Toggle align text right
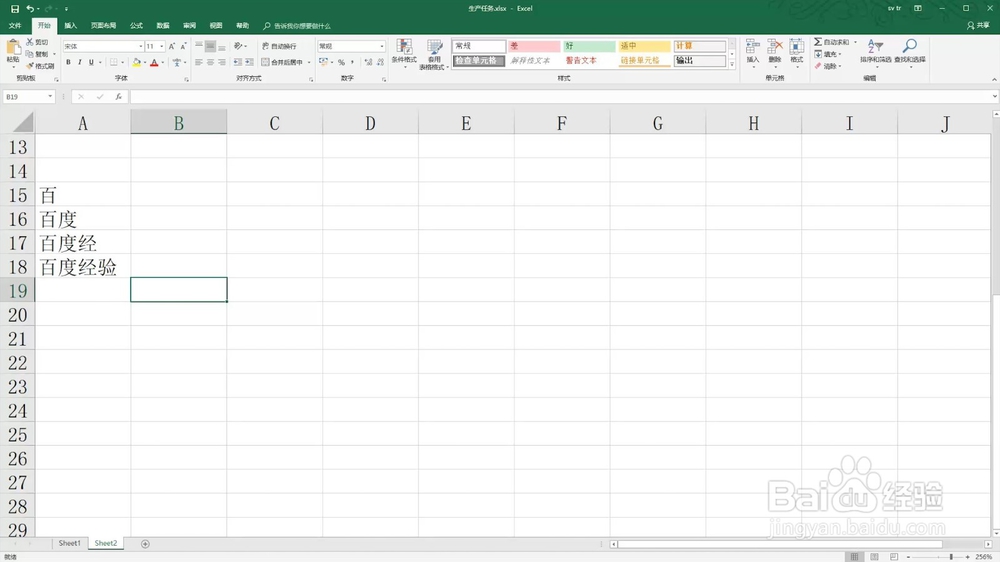The image size is (1000, 562). coord(221,63)
